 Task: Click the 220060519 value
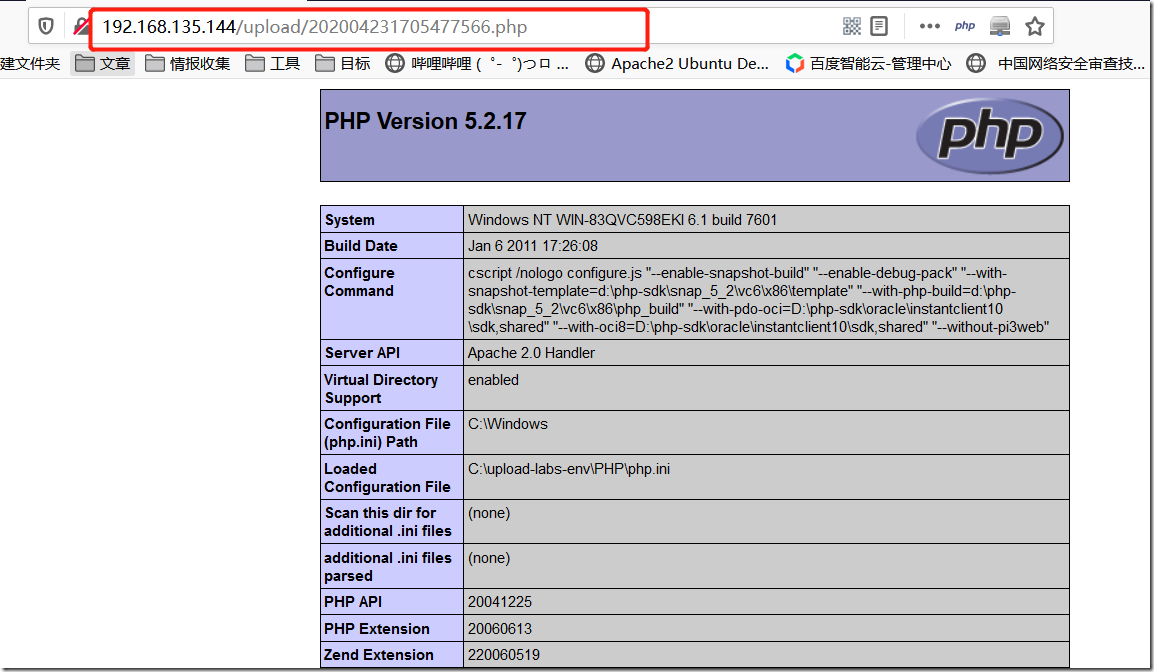pos(504,654)
